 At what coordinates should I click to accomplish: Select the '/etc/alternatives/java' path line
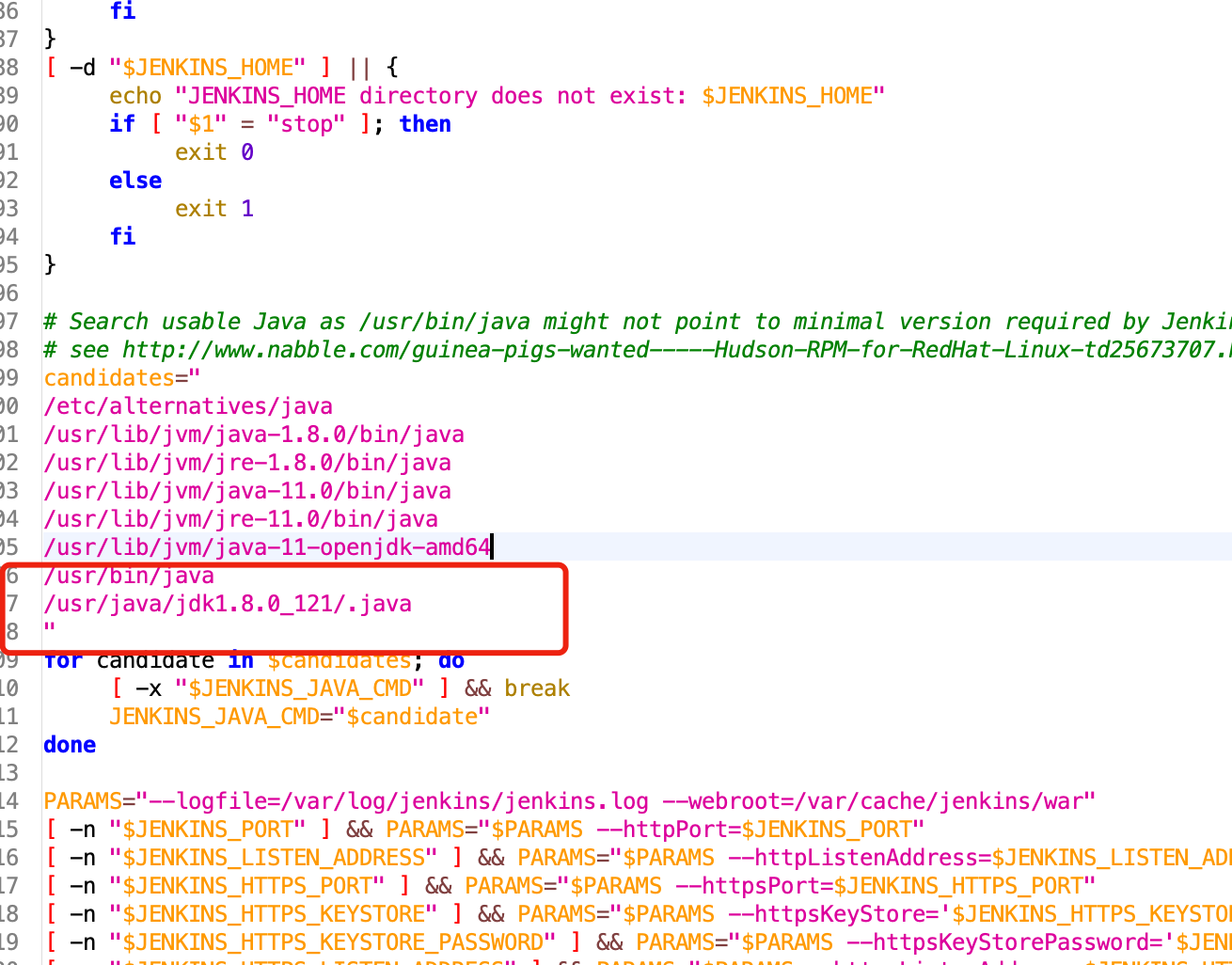[188, 406]
